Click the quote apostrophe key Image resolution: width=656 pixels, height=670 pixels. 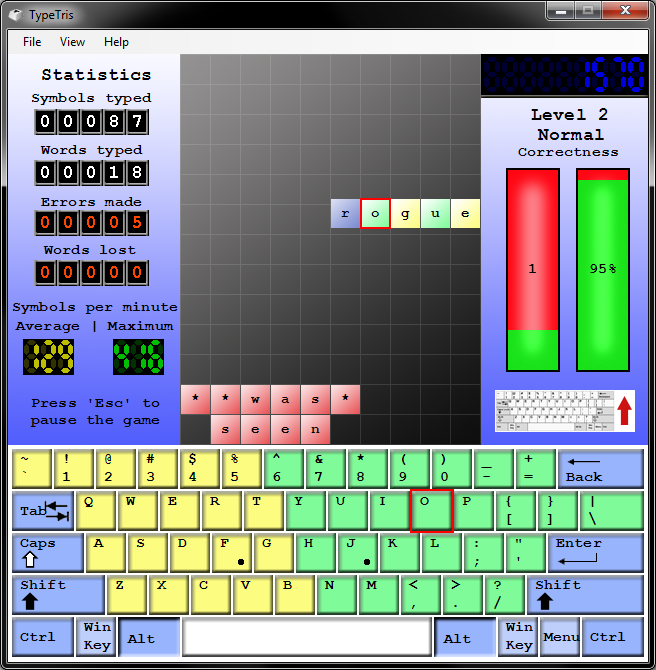525,553
